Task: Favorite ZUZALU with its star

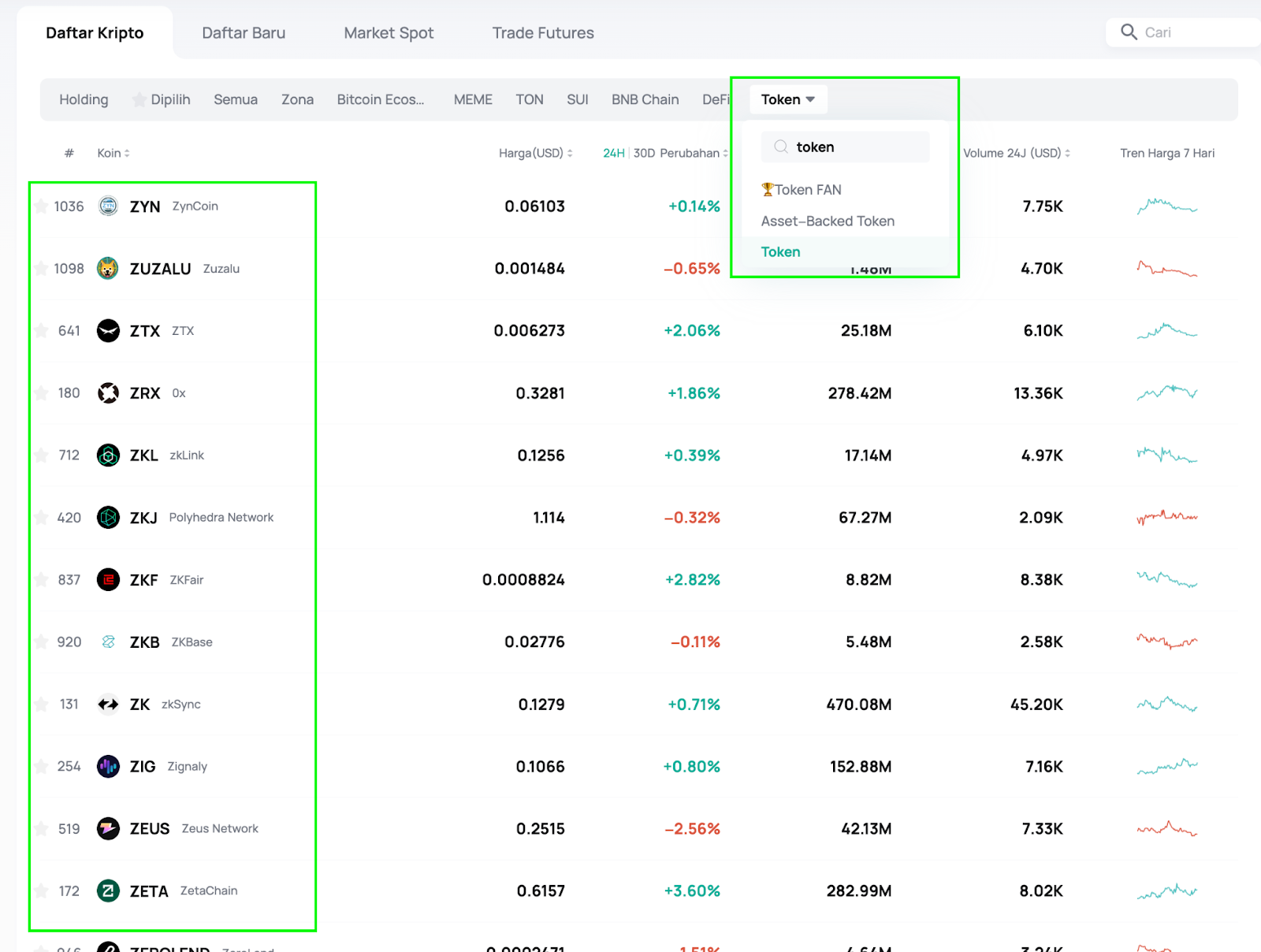Action: [x=41, y=269]
